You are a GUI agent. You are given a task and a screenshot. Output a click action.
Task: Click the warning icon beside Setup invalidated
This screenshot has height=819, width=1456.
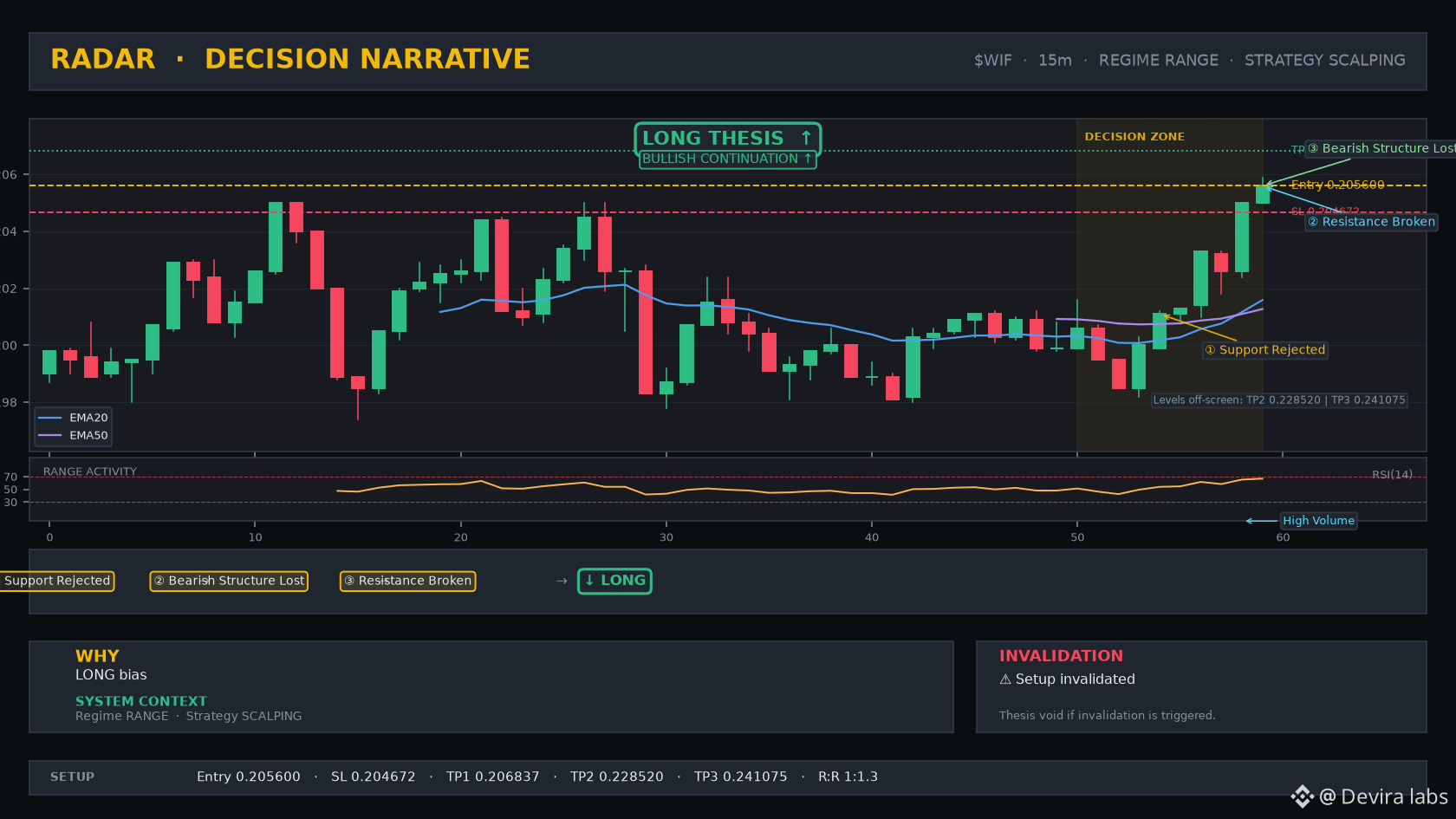tap(1005, 679)
